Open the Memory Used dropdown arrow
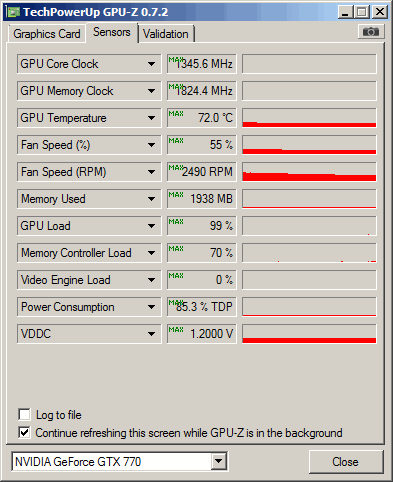393x482 pixels. (x=151, y=199)
